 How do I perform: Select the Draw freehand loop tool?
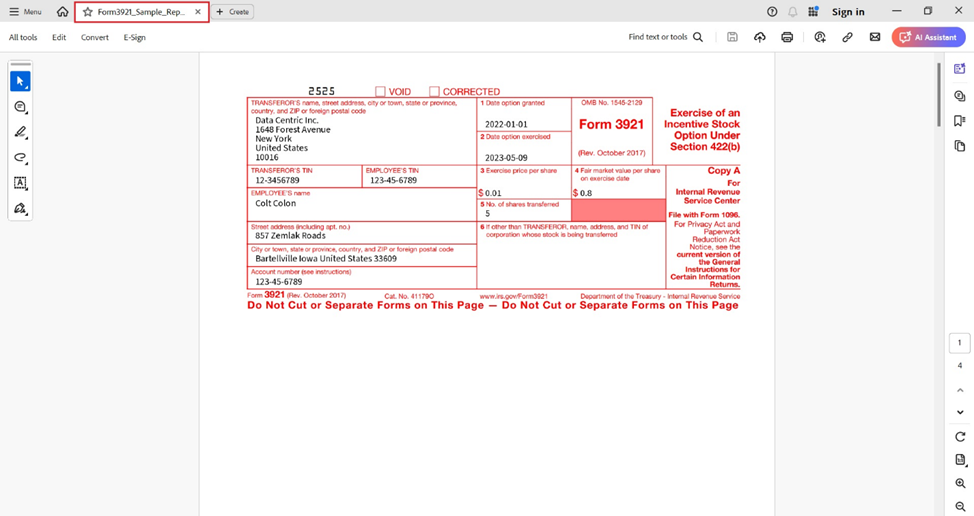(20, 158)
